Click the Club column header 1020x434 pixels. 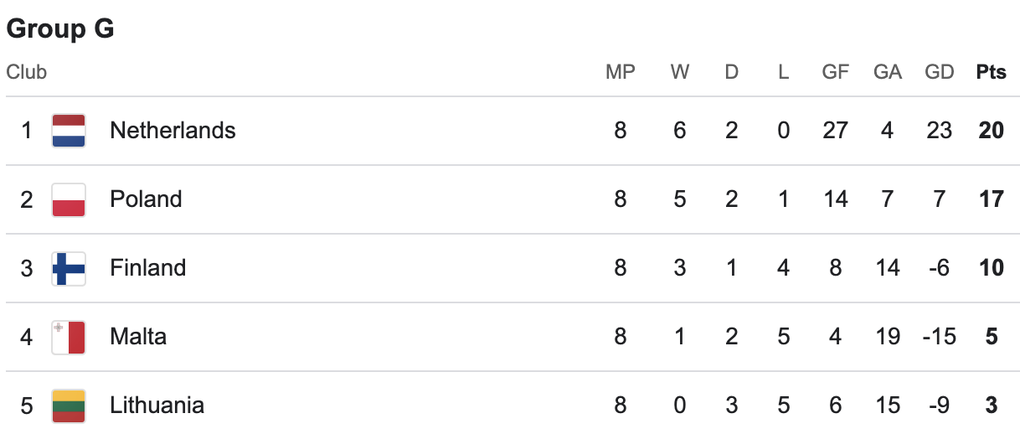27,72
